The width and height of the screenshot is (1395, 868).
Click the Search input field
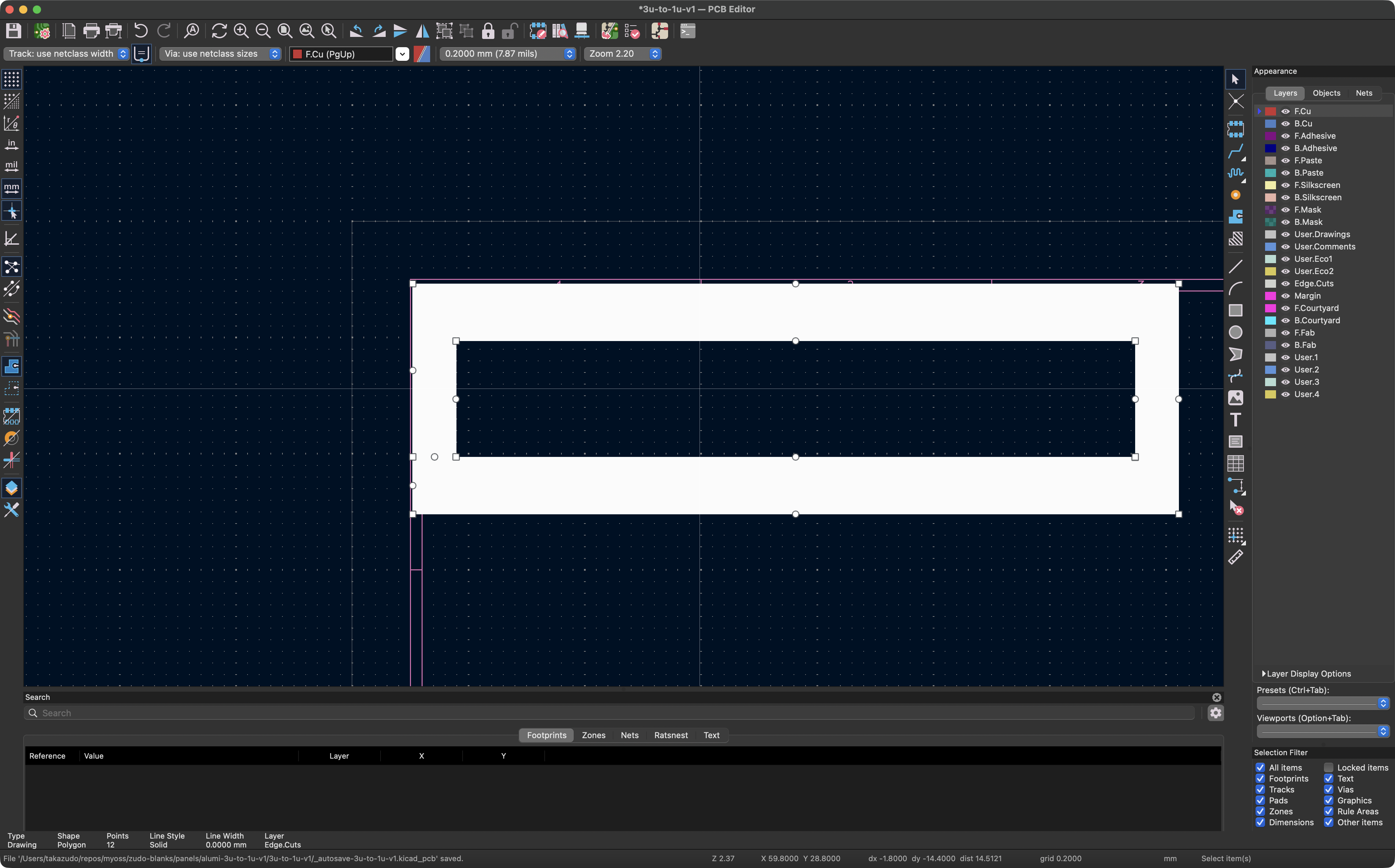609,713
